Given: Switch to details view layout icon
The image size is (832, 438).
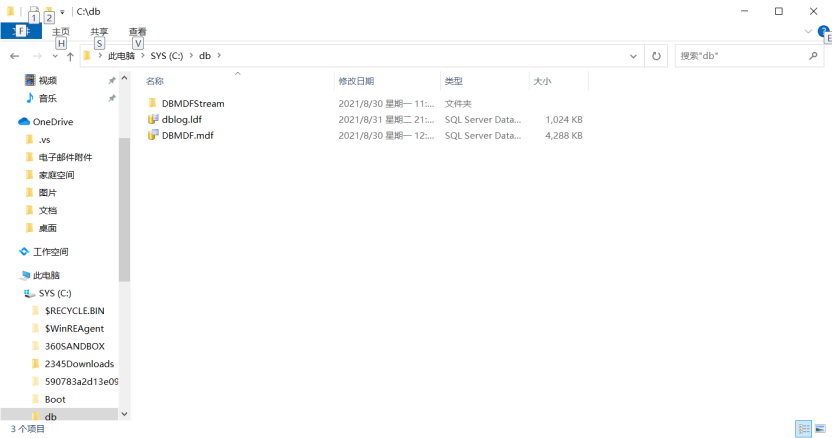Looking at the screenshot, I should pyautogui.click(x=803, y=428).
